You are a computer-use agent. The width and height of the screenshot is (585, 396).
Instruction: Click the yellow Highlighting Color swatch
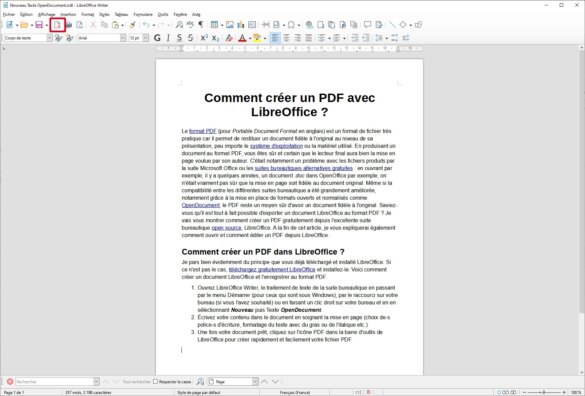[257, 38]
